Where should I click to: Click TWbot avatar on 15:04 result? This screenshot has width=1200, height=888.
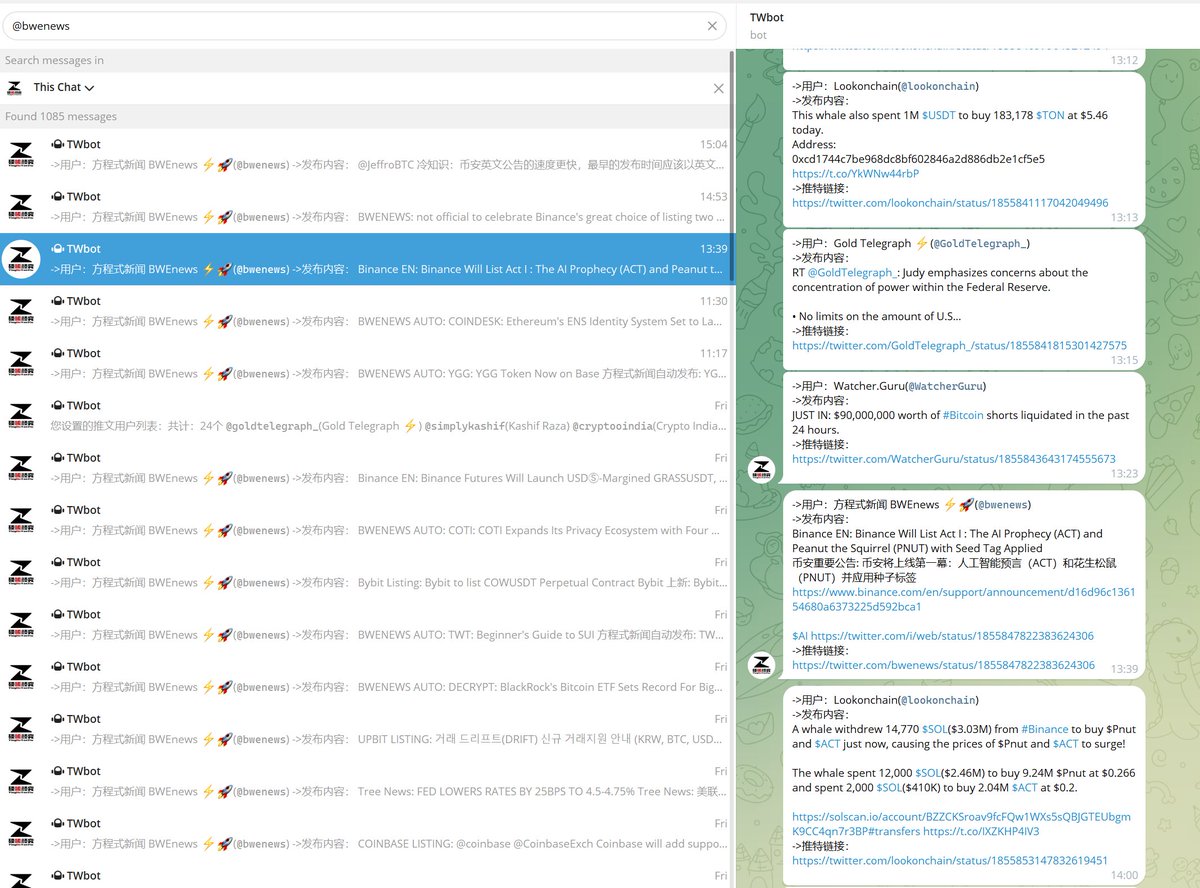(21, 155)
